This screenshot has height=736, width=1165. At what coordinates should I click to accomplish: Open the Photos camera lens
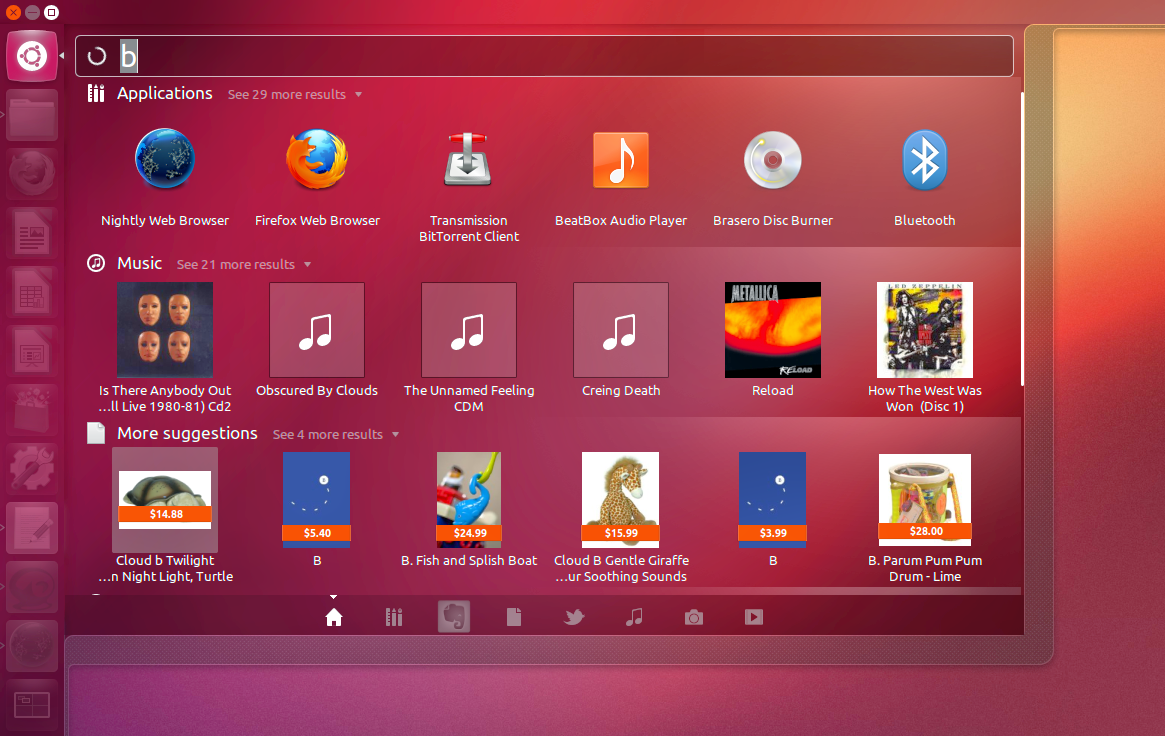pos(694,617)
